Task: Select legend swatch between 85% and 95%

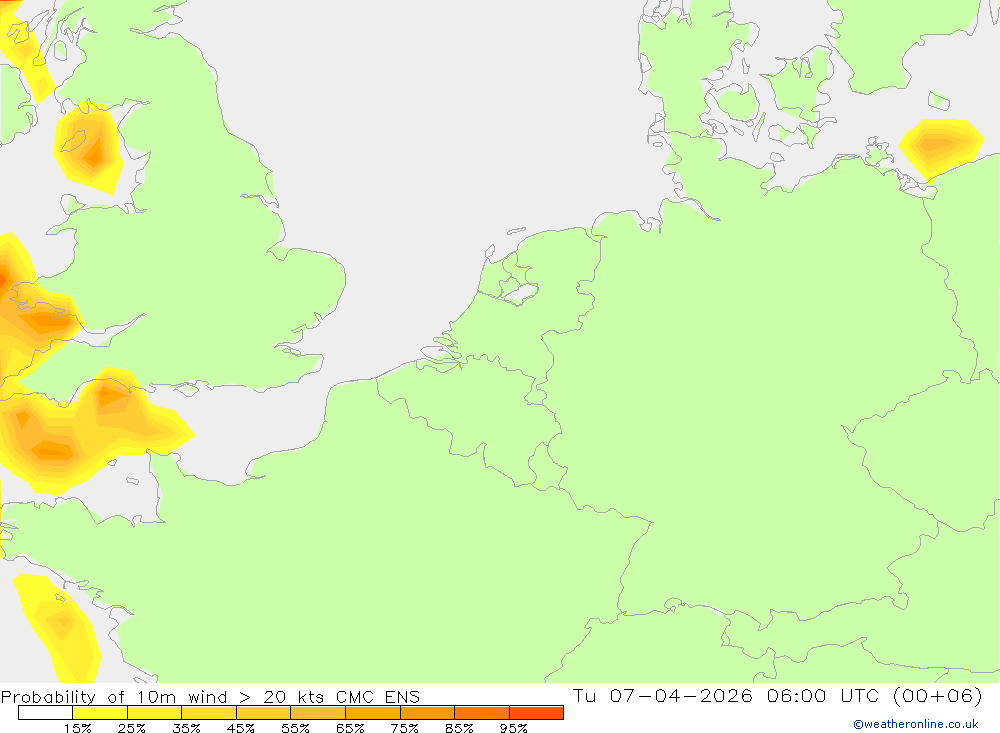Action: coord(482,713)
